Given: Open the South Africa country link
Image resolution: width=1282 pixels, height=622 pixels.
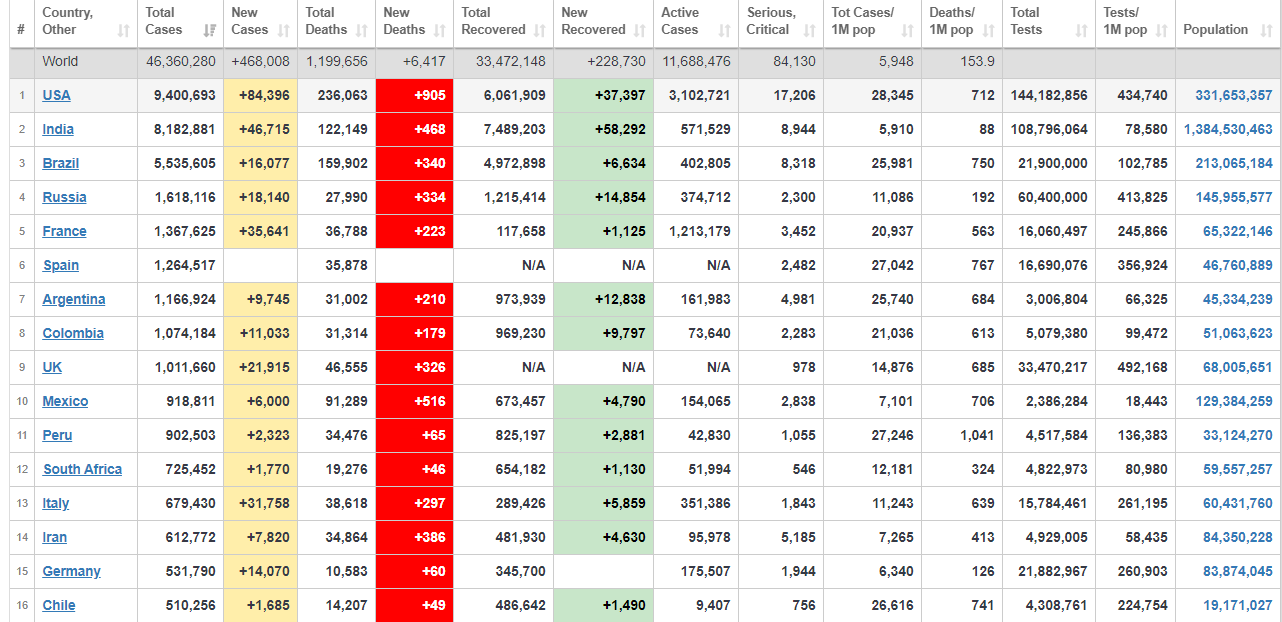Looking at the screenshot, I should 82,469.
